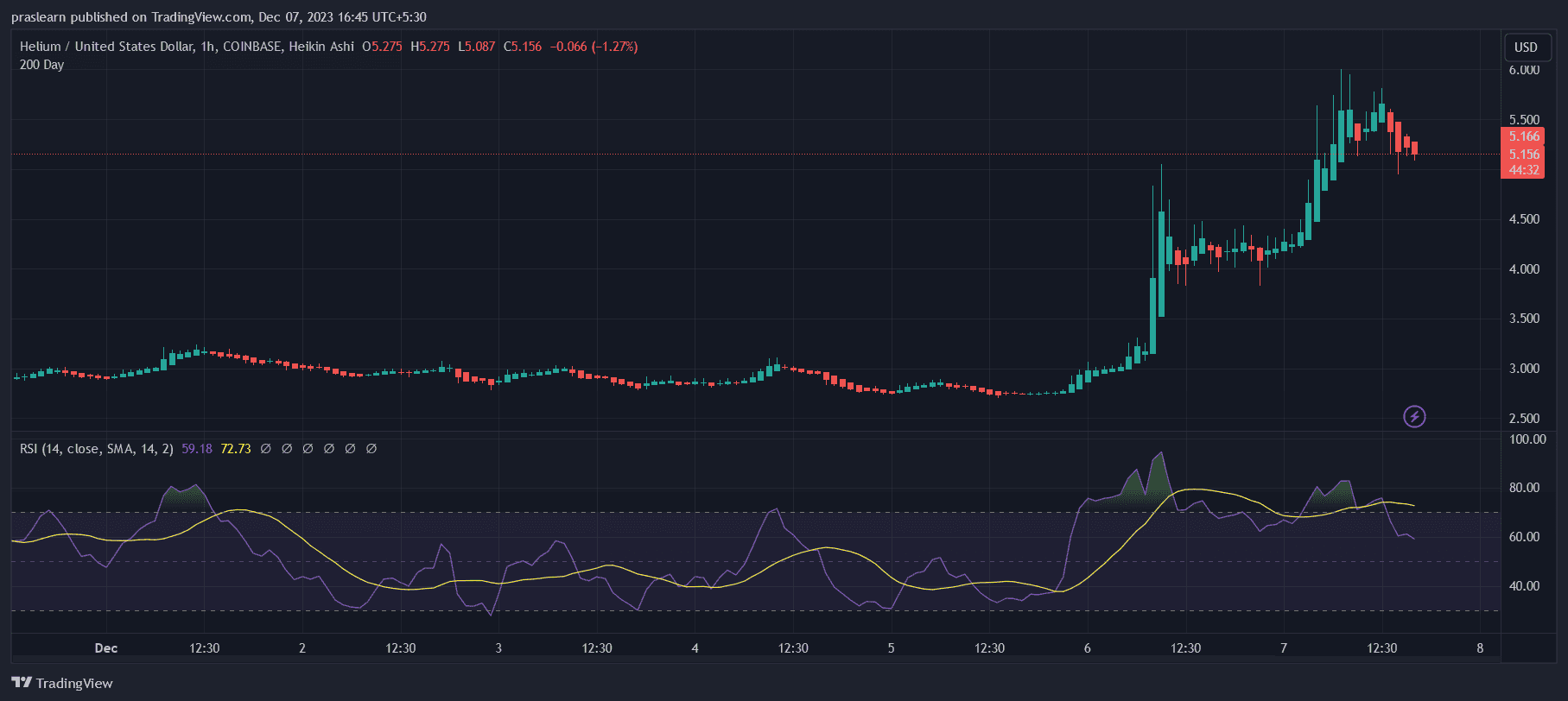Click the date label 6 on time axis

coord(1087,648)
